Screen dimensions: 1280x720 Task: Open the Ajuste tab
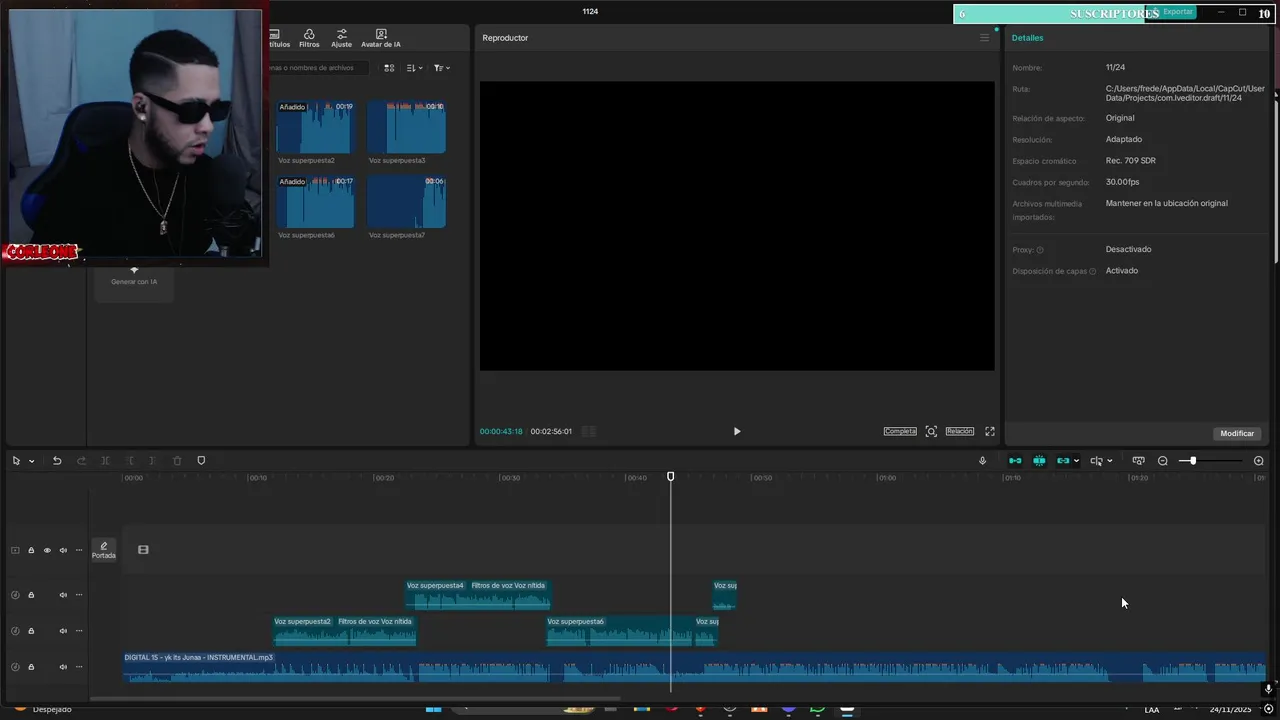click(341, 38)
